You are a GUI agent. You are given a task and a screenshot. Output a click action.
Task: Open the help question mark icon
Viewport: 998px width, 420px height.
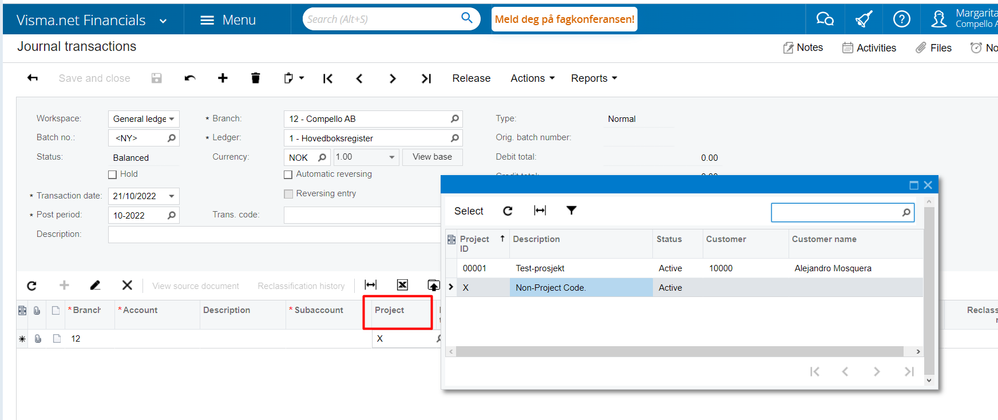click(x=901, y=20)
